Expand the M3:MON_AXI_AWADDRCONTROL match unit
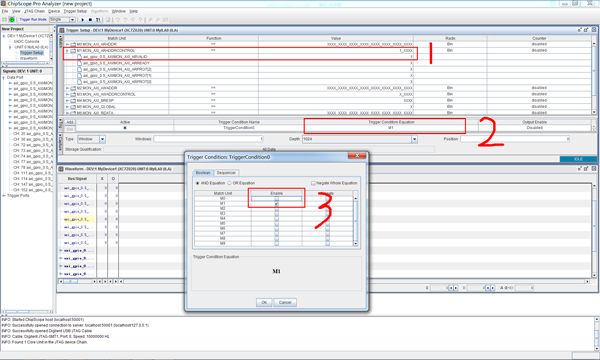 tap(67, 94)
